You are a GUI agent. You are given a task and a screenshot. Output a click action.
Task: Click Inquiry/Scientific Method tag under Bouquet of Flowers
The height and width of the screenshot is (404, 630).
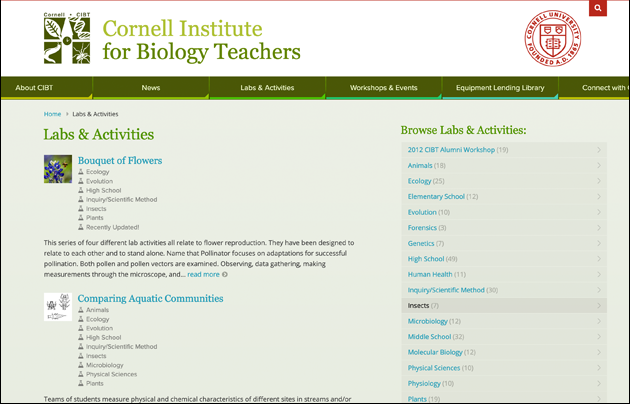(121, 200)
